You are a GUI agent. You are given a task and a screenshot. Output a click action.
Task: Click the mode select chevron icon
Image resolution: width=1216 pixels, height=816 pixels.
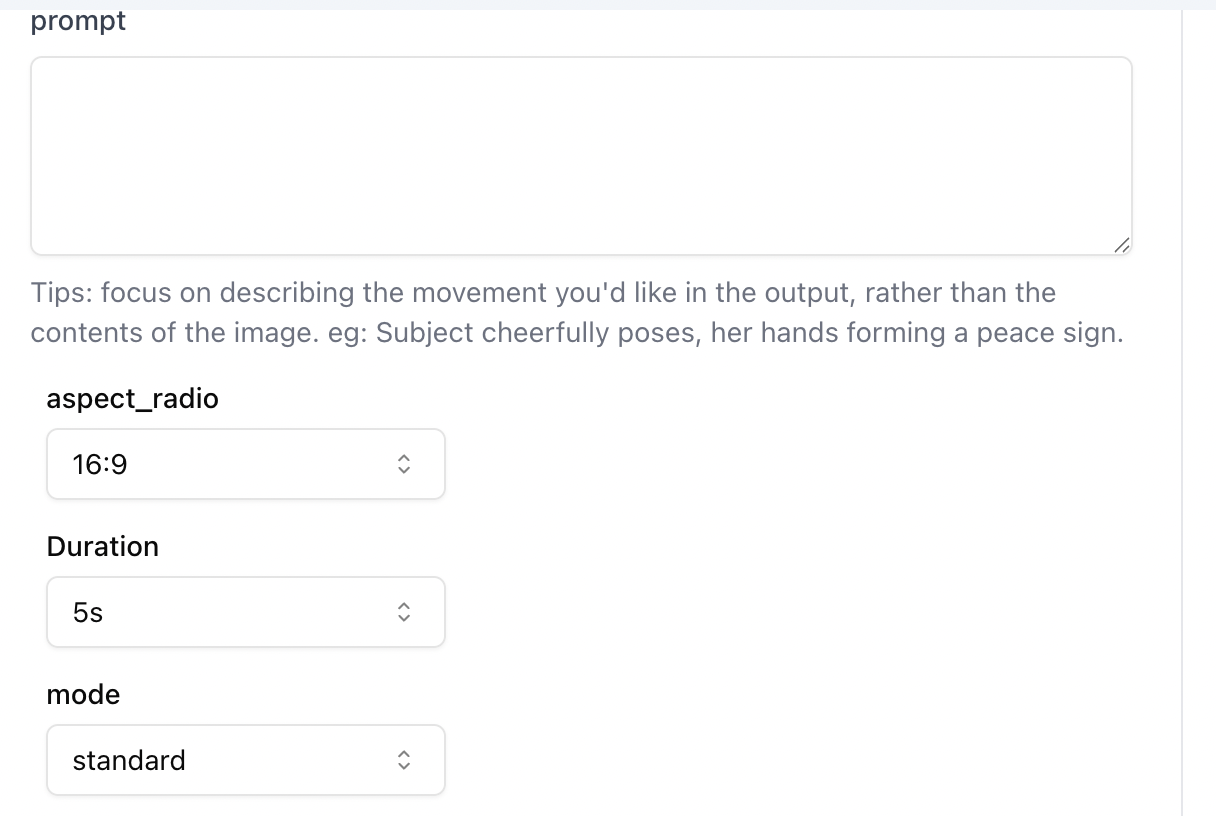click(x=404, y=760)
